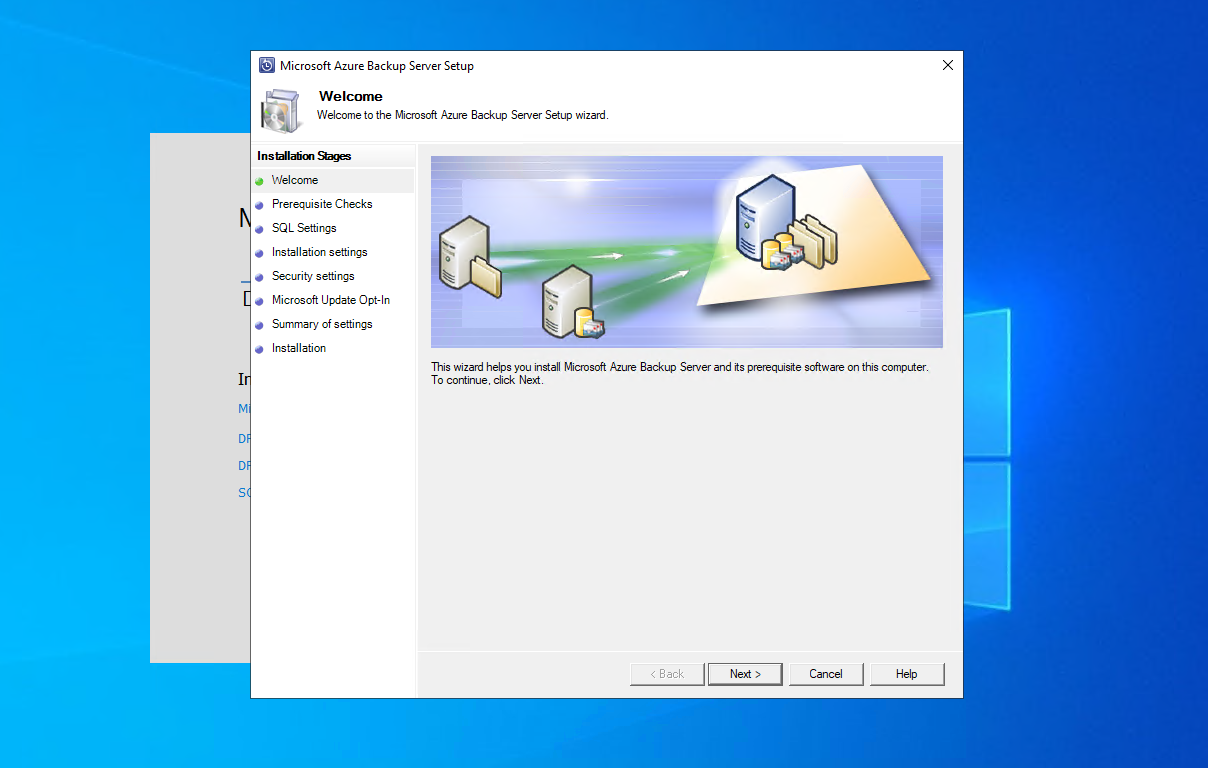Click the Next button
1208x768 pixels.
(x=745, y=674)
